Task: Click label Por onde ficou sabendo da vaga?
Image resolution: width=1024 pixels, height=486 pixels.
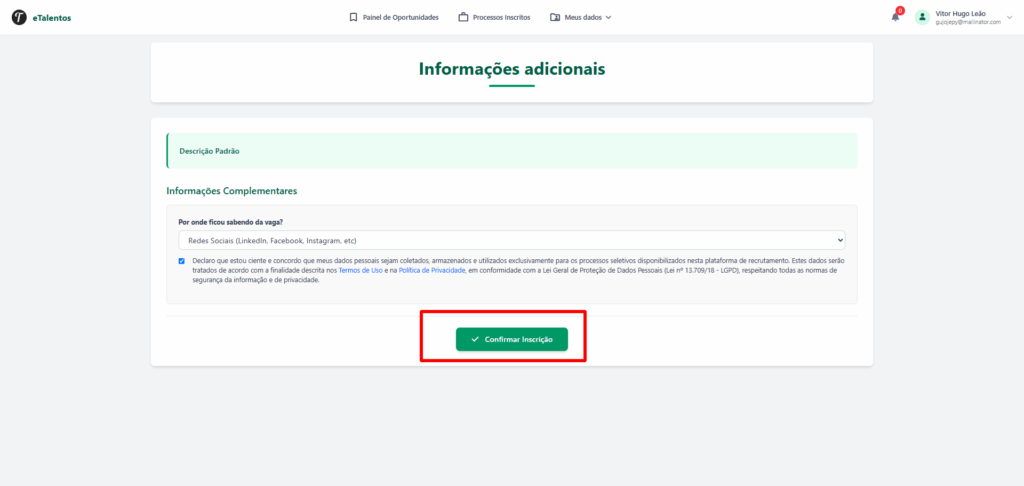Action: click(231, 222)
